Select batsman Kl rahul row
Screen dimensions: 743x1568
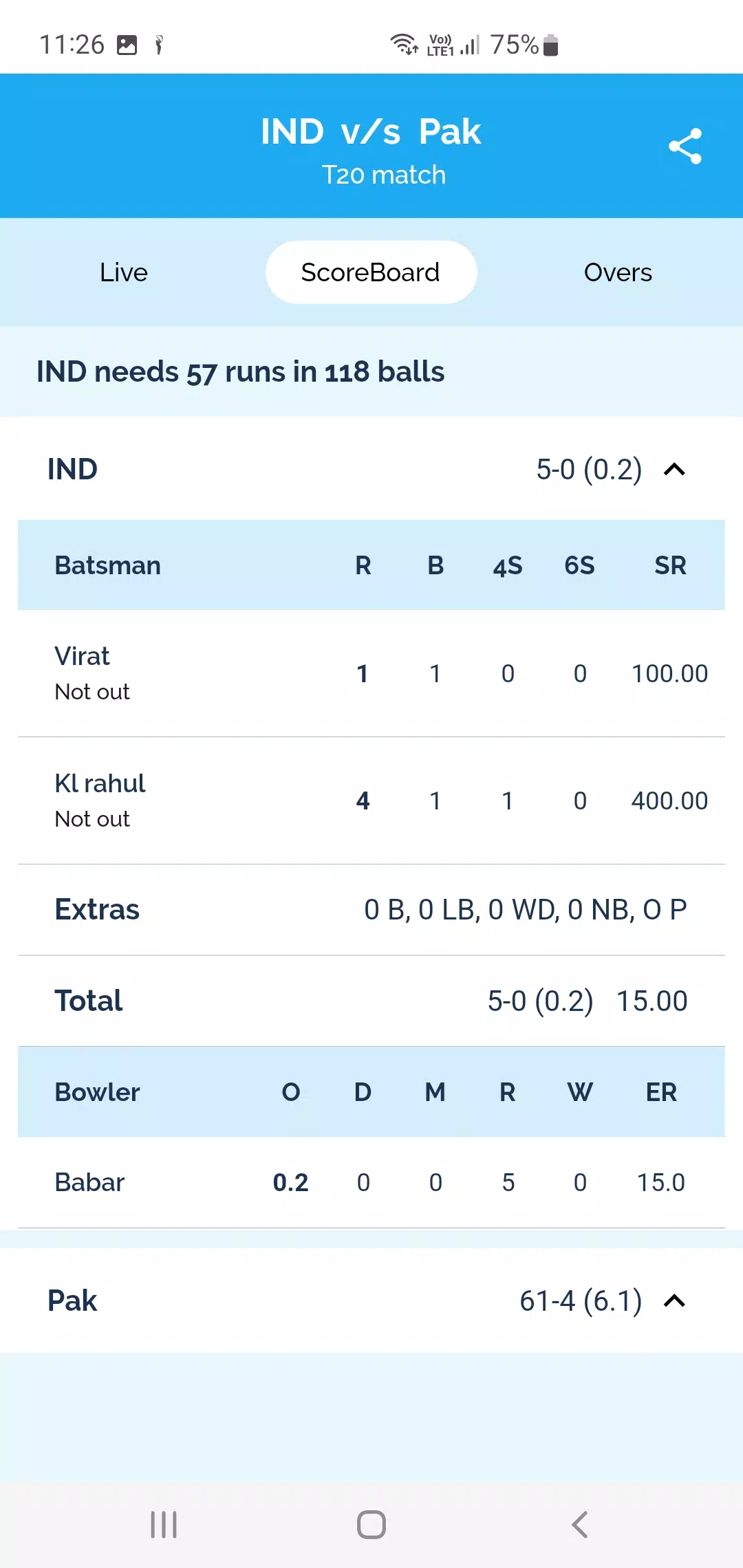click(371, 801)
